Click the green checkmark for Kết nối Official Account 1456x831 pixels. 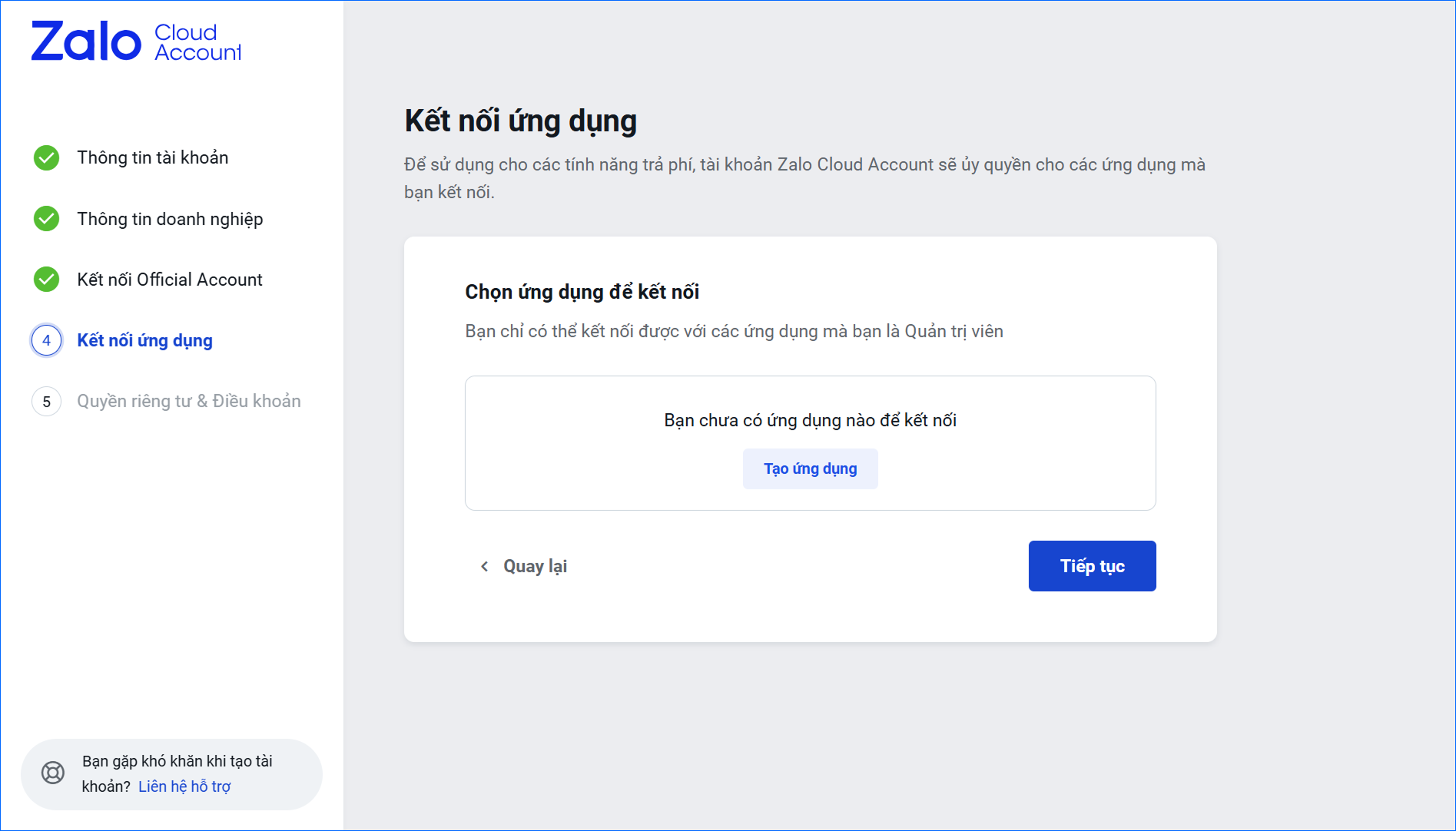pyautogui.click(x=47, y=280)
